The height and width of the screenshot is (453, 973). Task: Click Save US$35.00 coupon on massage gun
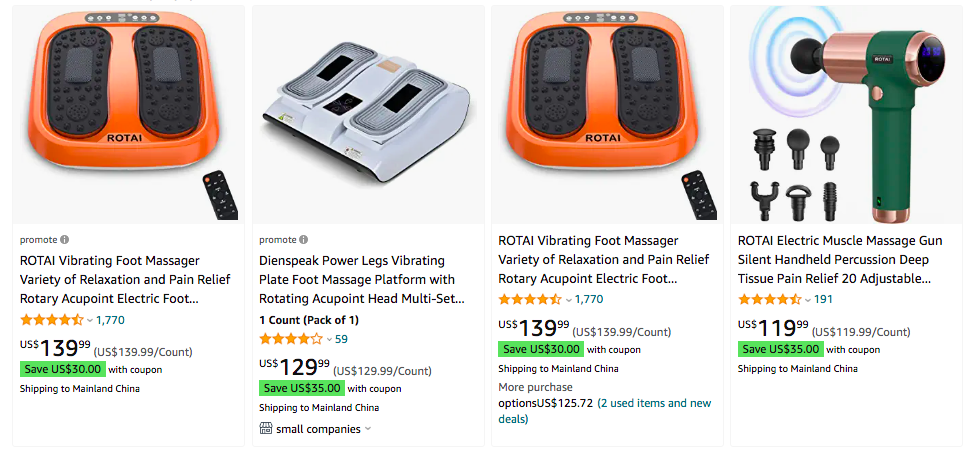pyautogui.click(x=780, y=349)
